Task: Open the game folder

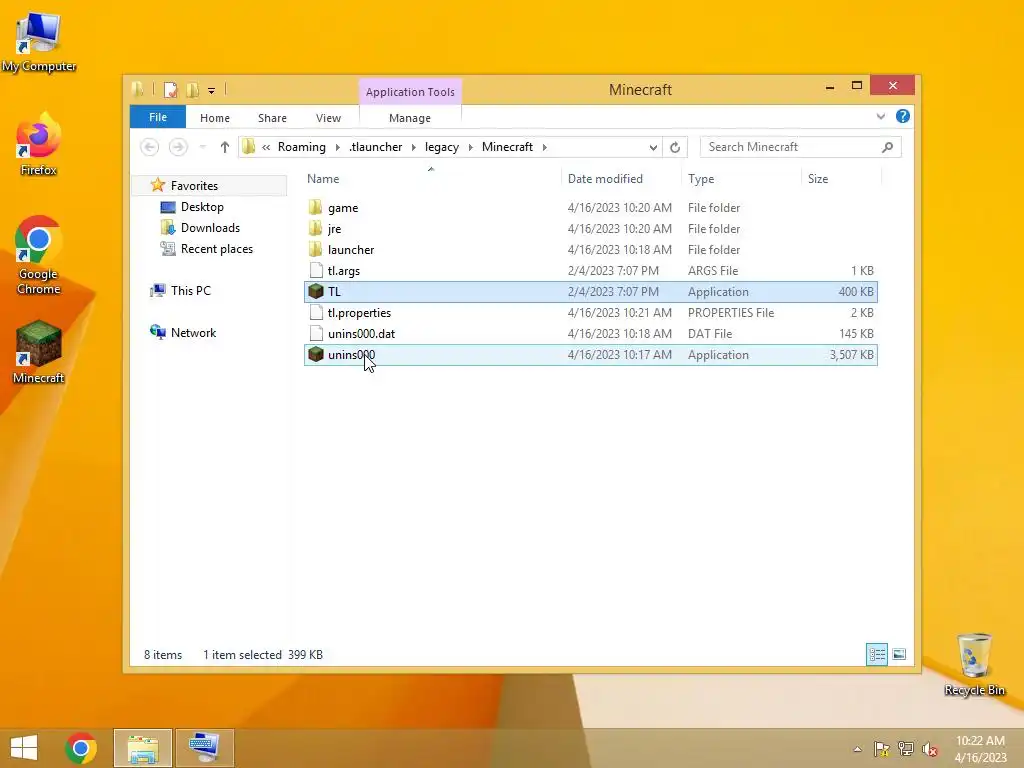Action: pyautogui.click(x=590, y=208)
